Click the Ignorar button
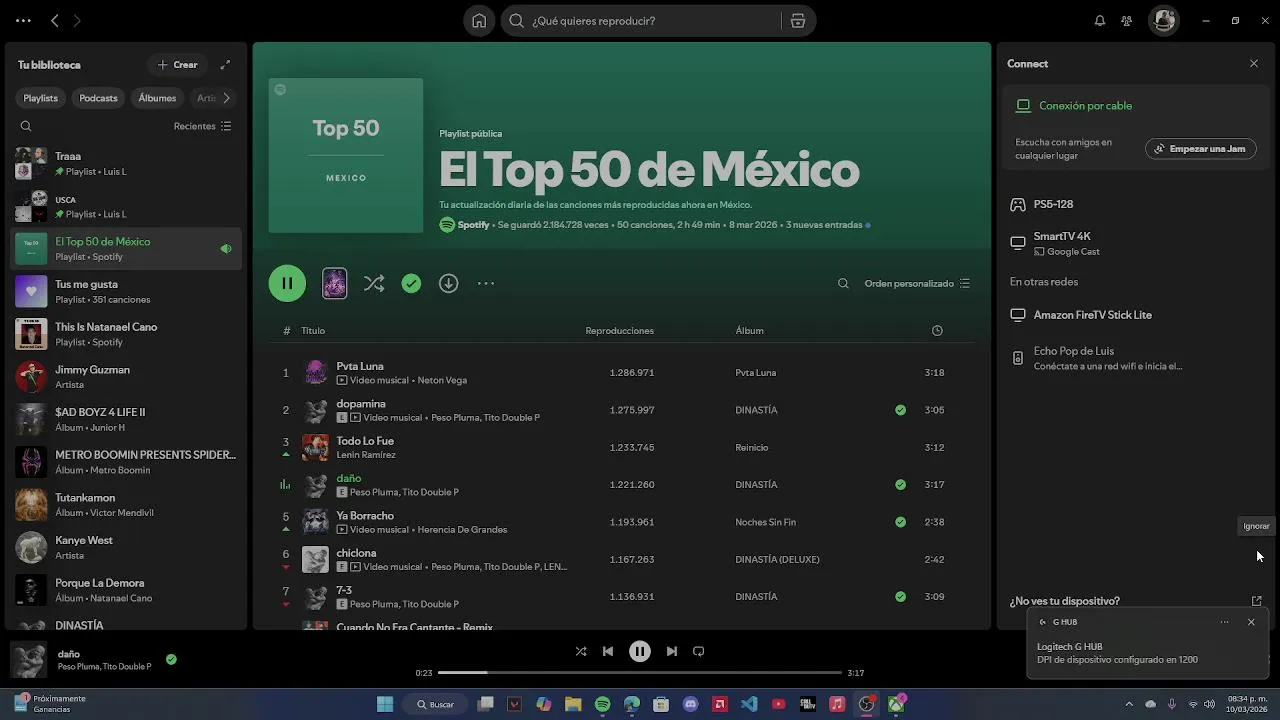 coord(1256,526)
